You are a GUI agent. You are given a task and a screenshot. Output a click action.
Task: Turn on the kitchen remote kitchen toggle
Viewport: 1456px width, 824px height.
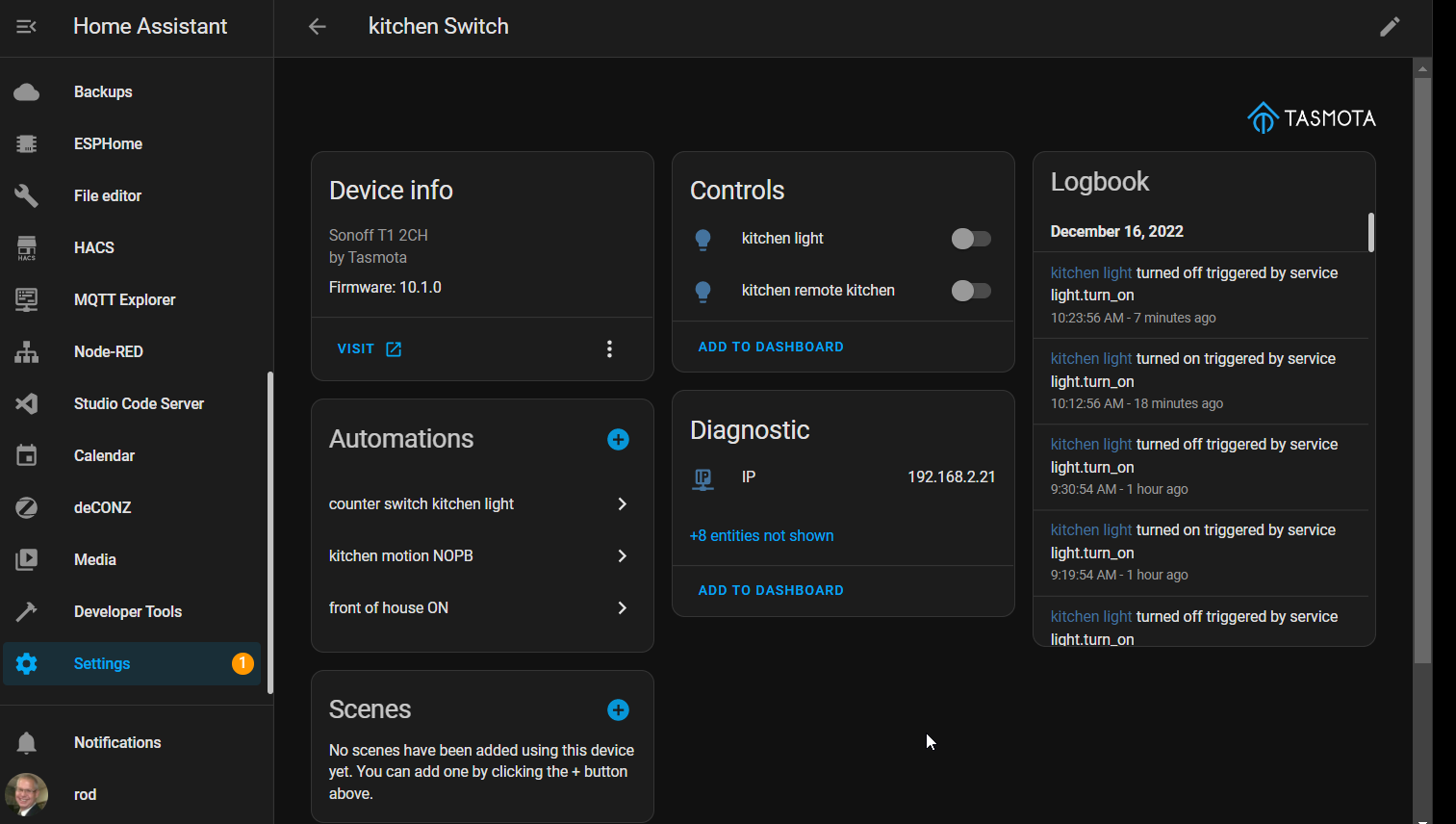(970, 290)
